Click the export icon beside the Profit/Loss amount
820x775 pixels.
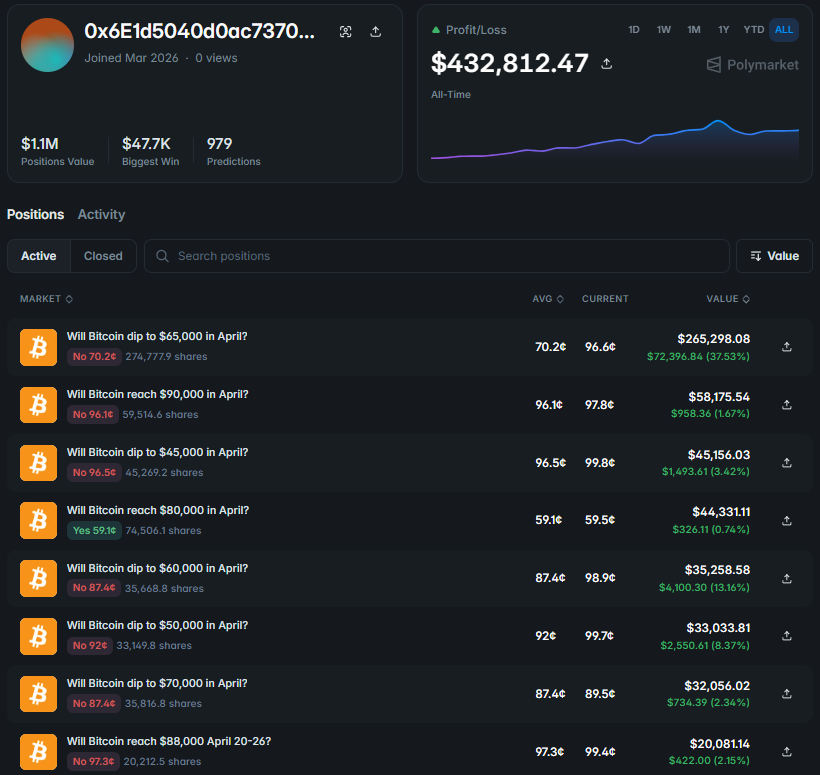point(607,62)
